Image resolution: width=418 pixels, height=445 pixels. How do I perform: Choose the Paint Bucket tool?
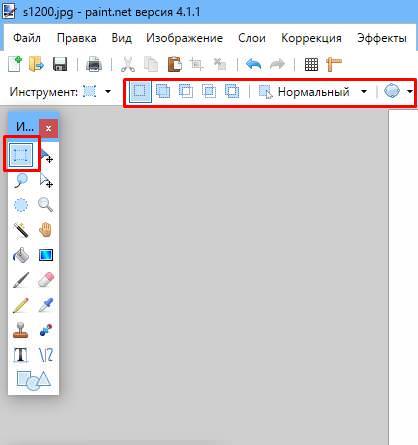click(x=21, y=255)
